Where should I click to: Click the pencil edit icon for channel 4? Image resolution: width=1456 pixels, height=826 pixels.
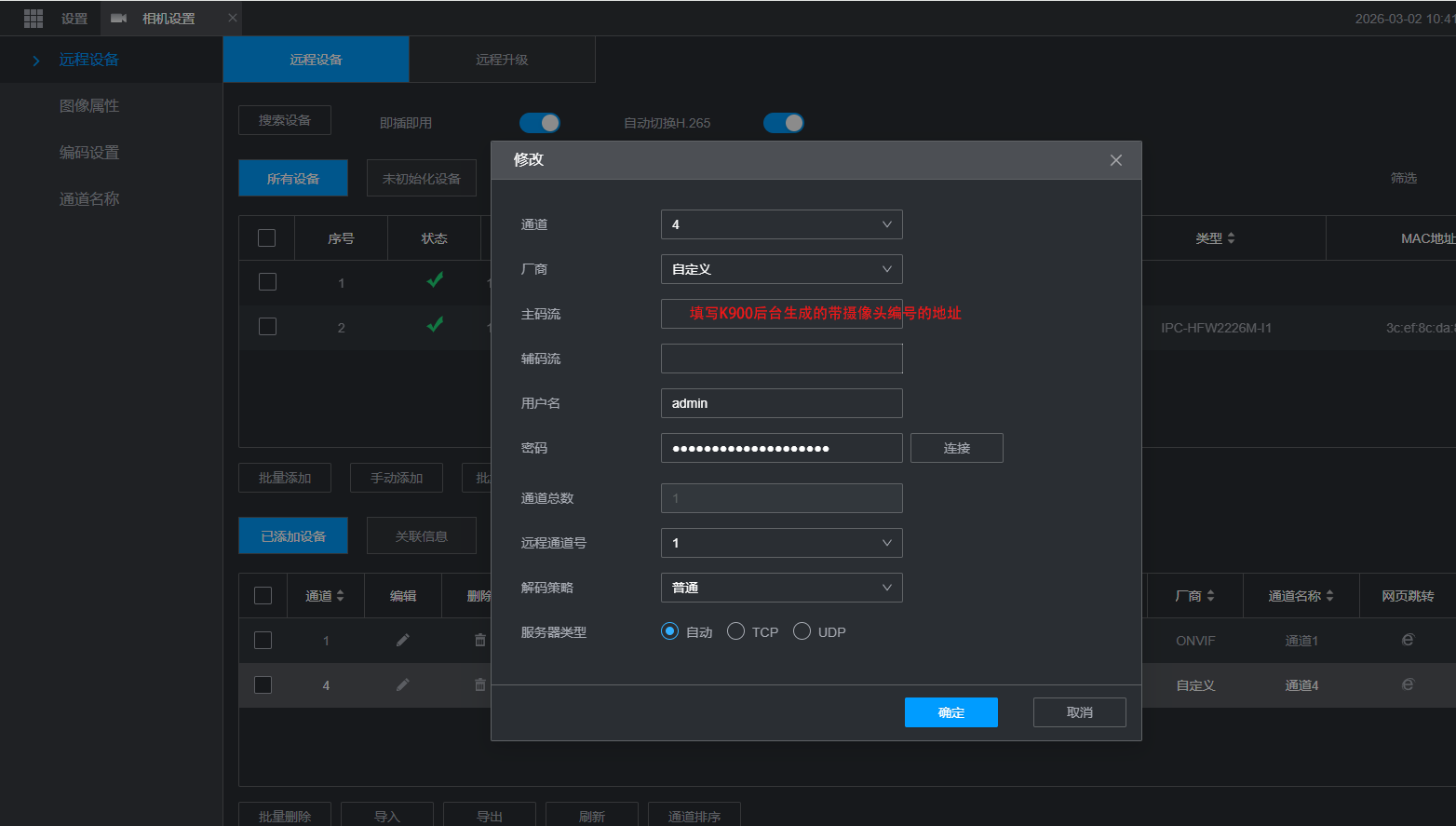point(402,685)
